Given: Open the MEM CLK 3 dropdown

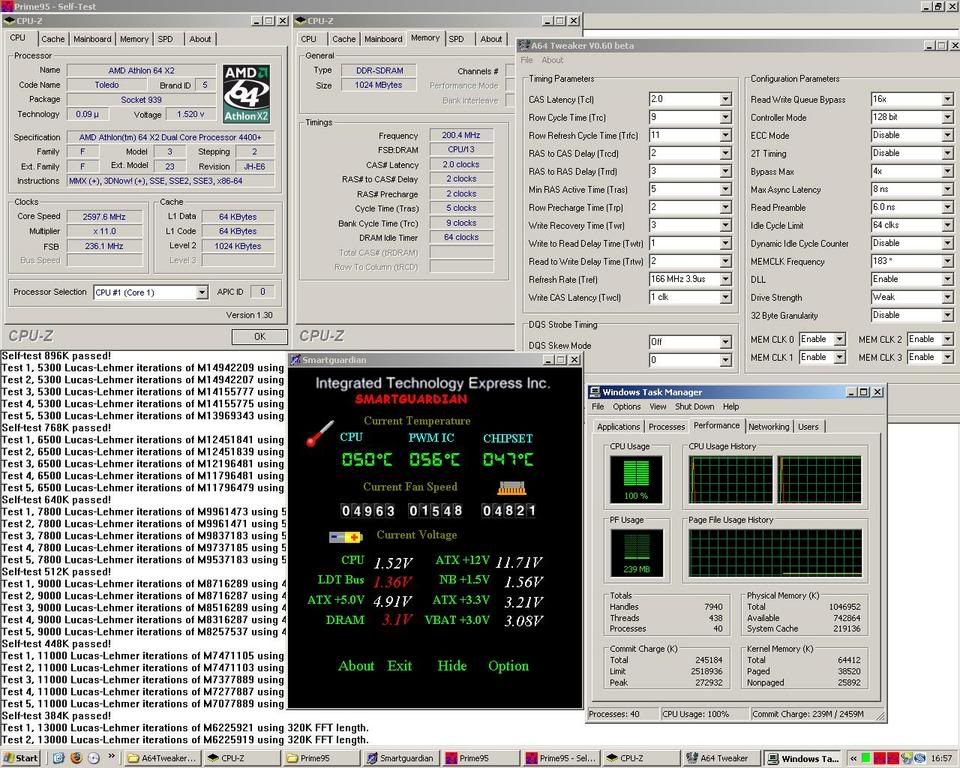Looking at the screenshot, I should 947,357.
